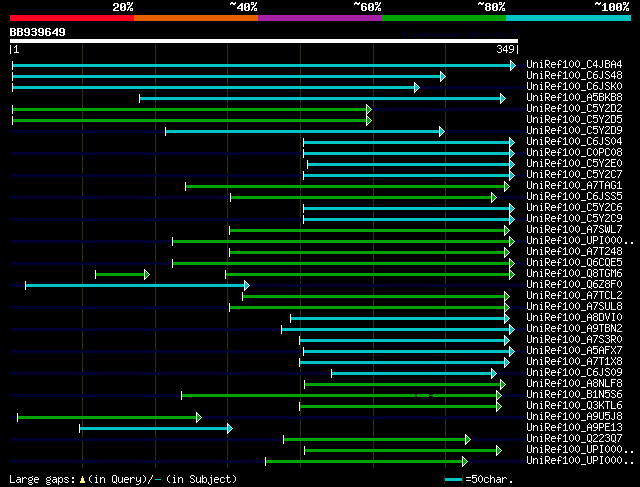This screenshot has height=487, width=640.
Task: Click the UniRef100_A9PE13 label
Action: pos(574,428)
